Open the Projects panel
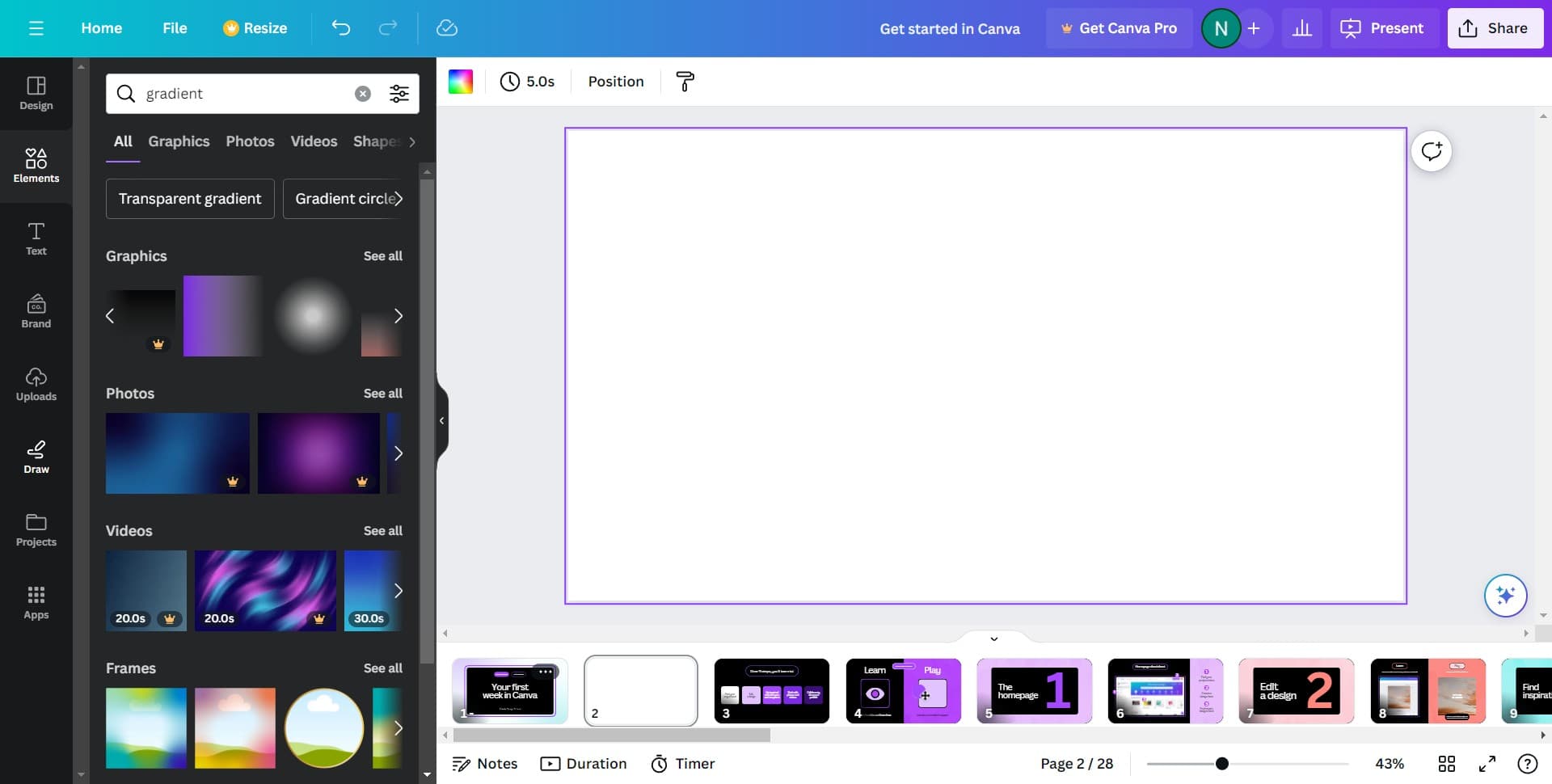 [36, 529]
